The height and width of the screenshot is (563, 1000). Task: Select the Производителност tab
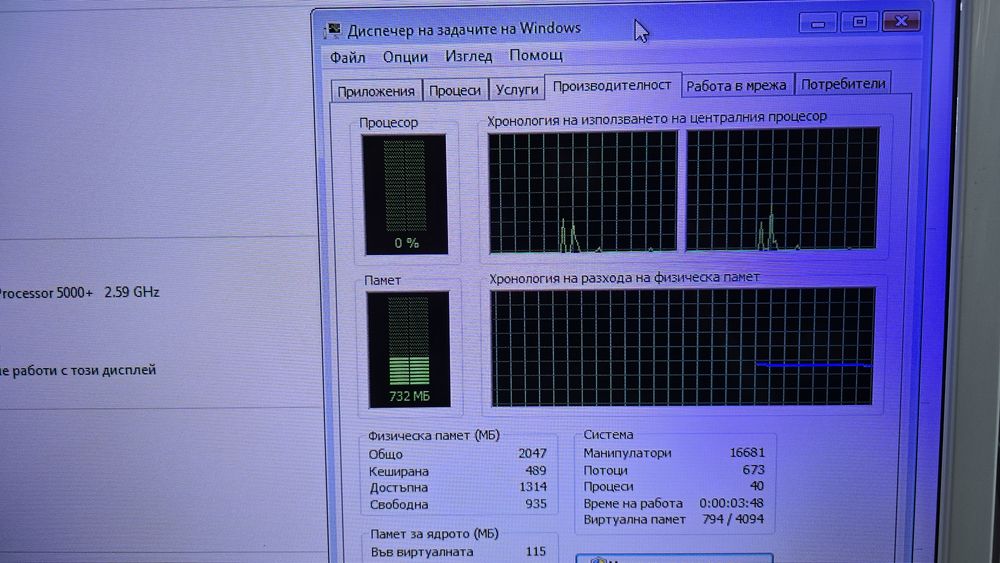(612, 85)
